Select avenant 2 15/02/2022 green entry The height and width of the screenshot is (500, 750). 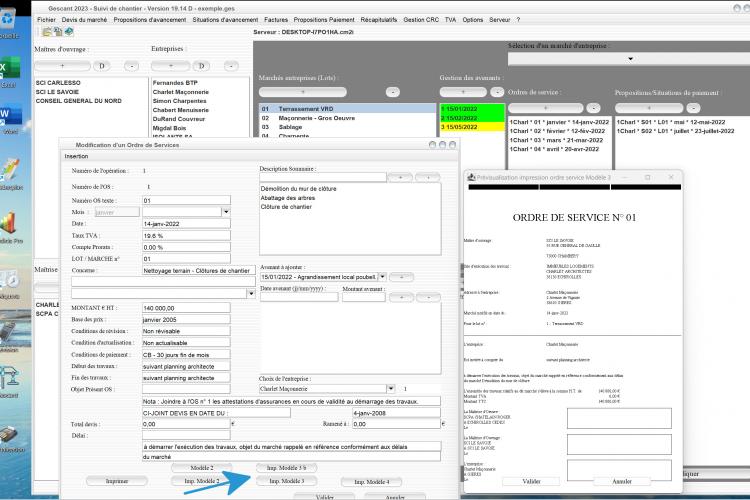coord(472,118)
